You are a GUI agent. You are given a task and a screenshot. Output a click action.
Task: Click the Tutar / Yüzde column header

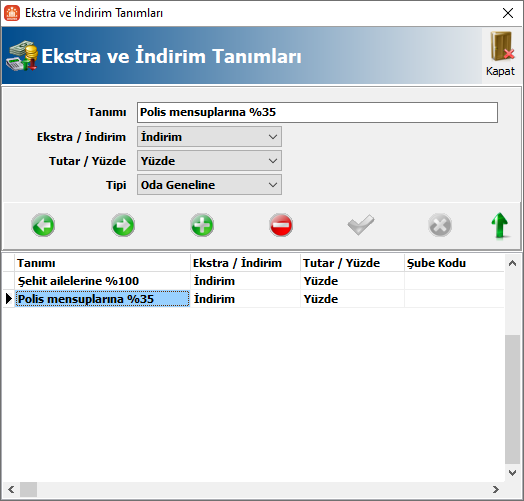(x=352, y=263)
